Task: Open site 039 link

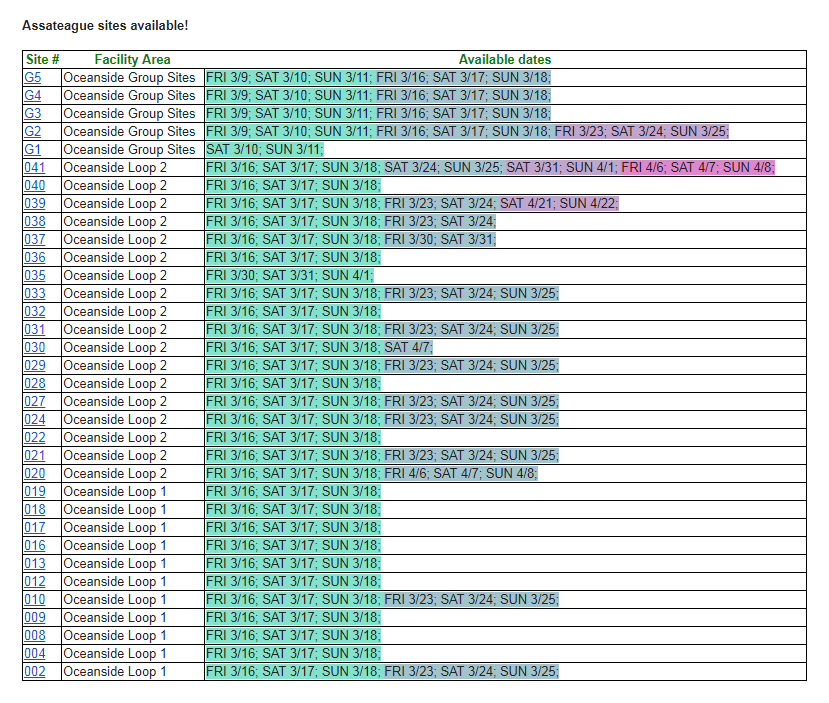Action: click(34, 203)
